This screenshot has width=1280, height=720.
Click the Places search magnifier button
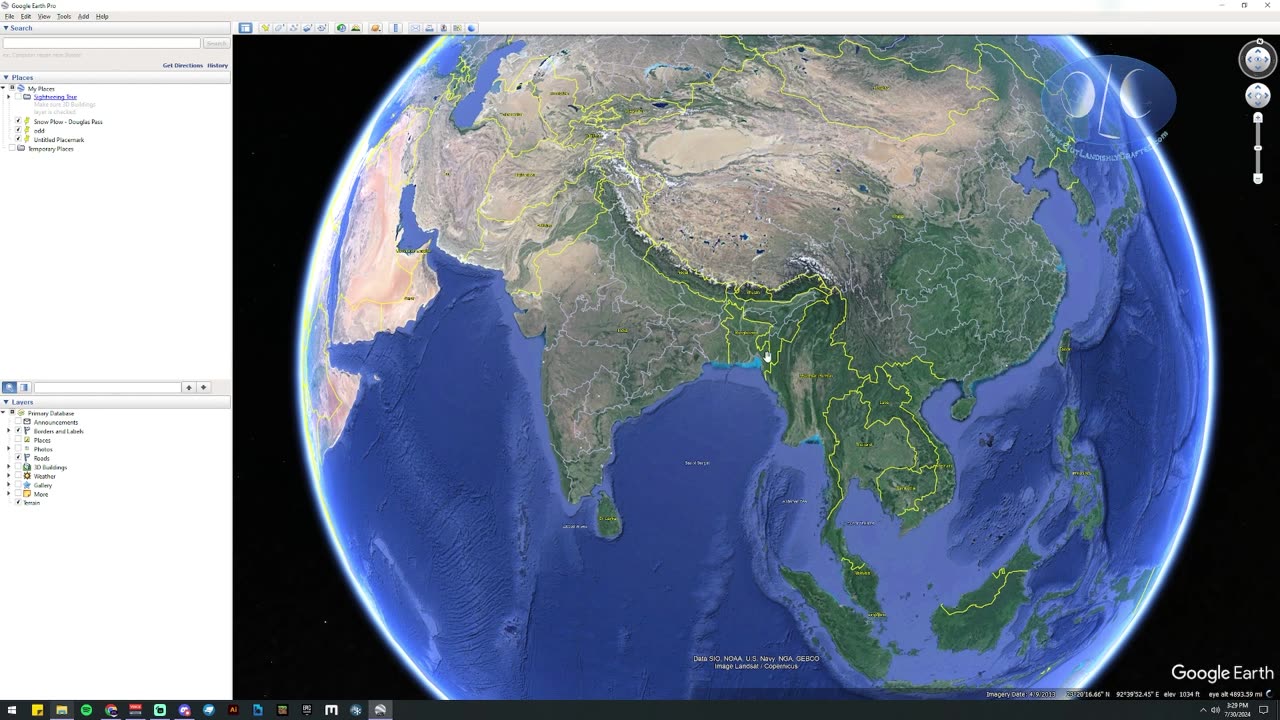coord(9,387)
